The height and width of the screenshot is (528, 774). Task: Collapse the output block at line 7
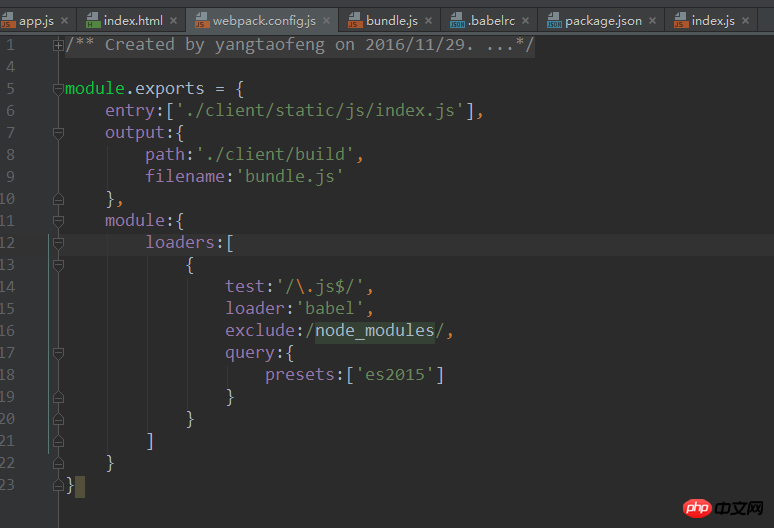58,132
